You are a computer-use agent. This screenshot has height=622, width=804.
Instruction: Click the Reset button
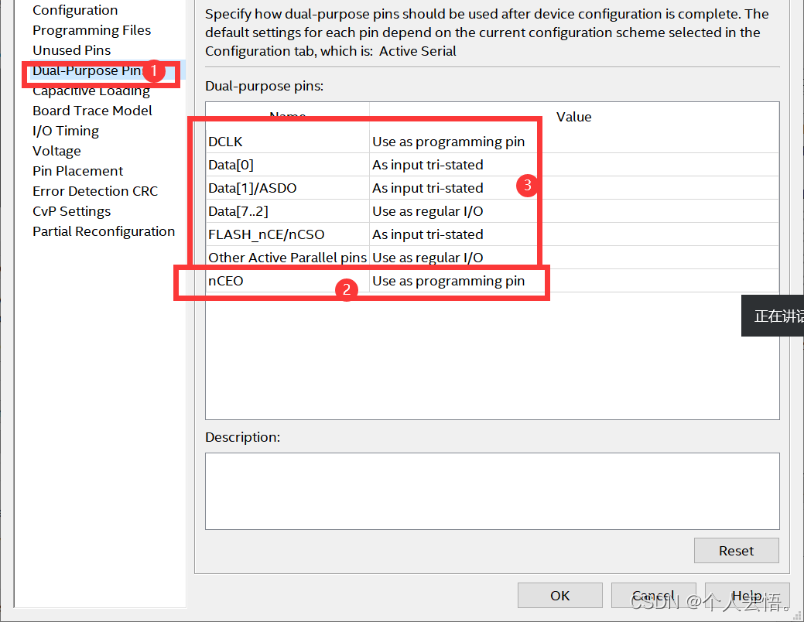click(x=736, y=550)
